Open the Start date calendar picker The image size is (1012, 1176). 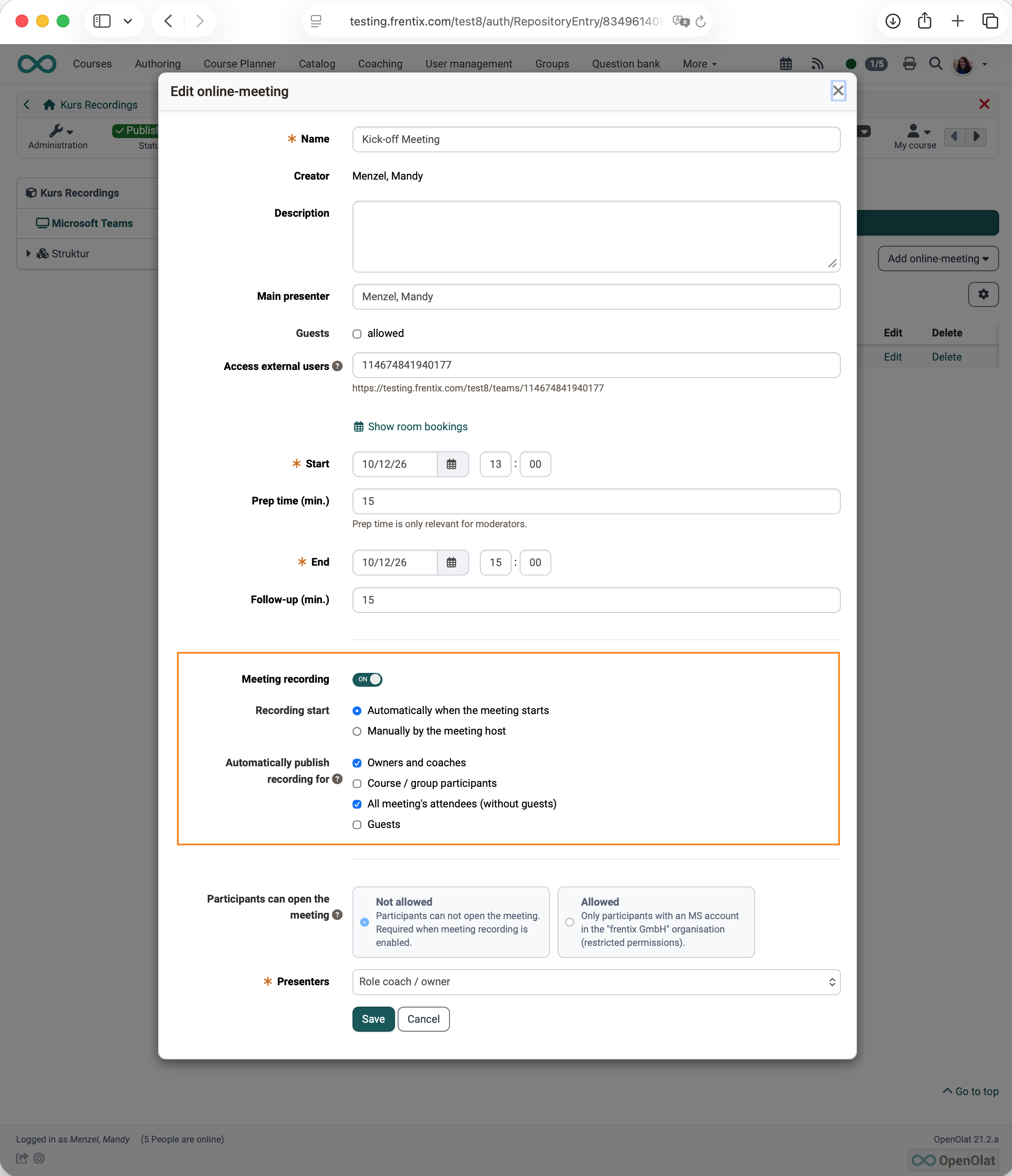pos(452,464)
